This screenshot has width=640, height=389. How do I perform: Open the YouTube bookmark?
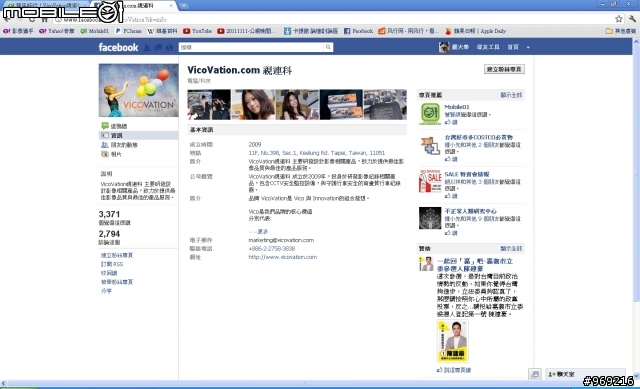pyautogui.click(x=198, y=31)
